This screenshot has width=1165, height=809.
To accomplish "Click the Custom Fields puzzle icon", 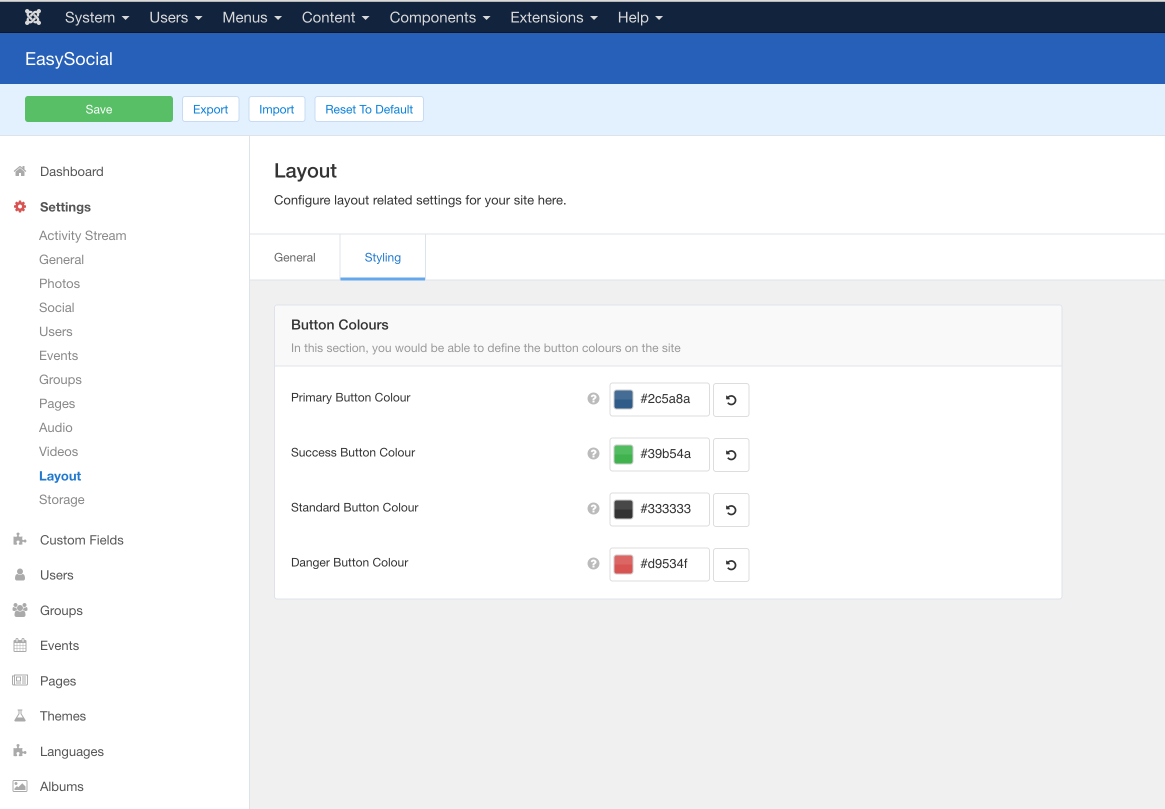I will pyautogui.click(x=20, y=539).
